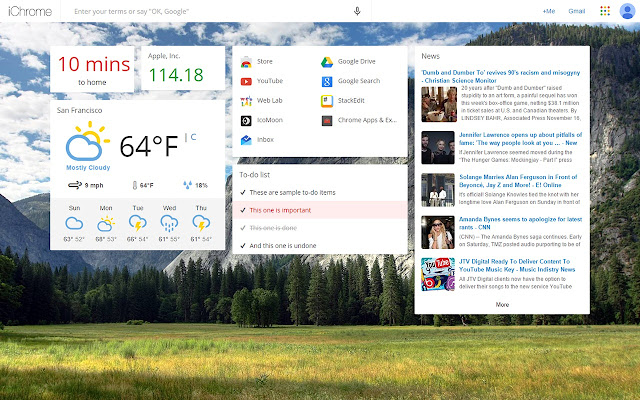Launch the StackEdit app icon
640x400 pixels.
(x=327, y=101)
